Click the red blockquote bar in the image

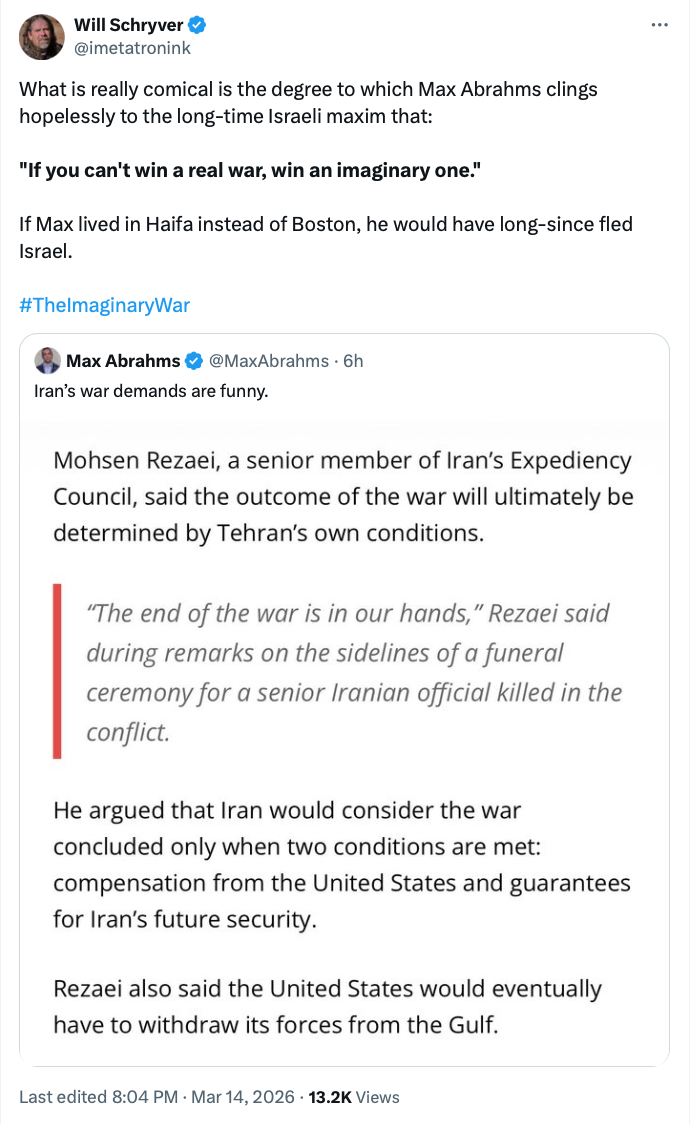[58, 671]
